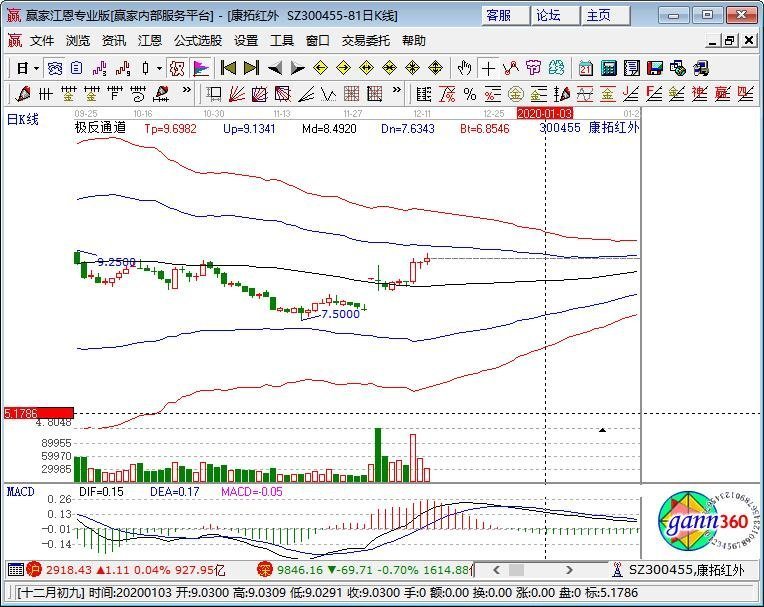Viewport: 764px width, 607px height.
Task: Open the info sheet icon beside period selector
Action: (76, 68)
